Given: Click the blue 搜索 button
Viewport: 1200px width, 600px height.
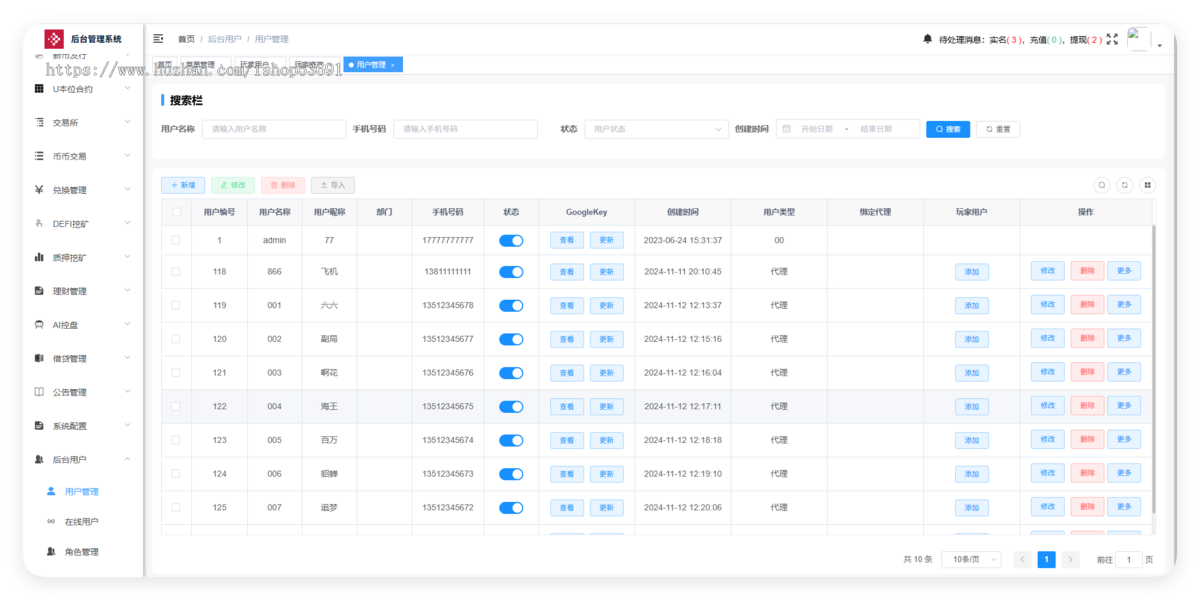Looking at the screenshot, I should pyautogui.click(x=948, y=129).
